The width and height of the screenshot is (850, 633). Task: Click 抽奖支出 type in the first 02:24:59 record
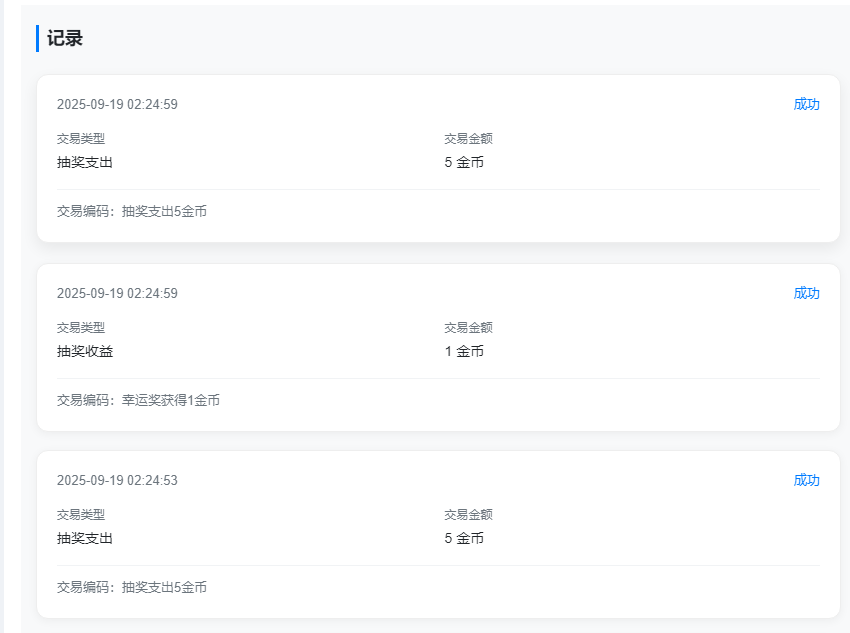pyautogui.click(x=85, y=162)
